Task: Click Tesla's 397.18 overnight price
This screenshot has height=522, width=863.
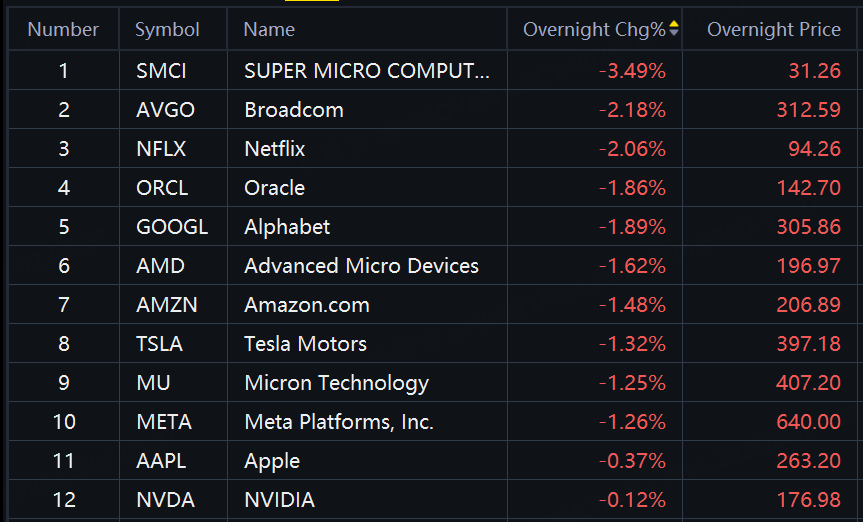Action: point(808,344)
